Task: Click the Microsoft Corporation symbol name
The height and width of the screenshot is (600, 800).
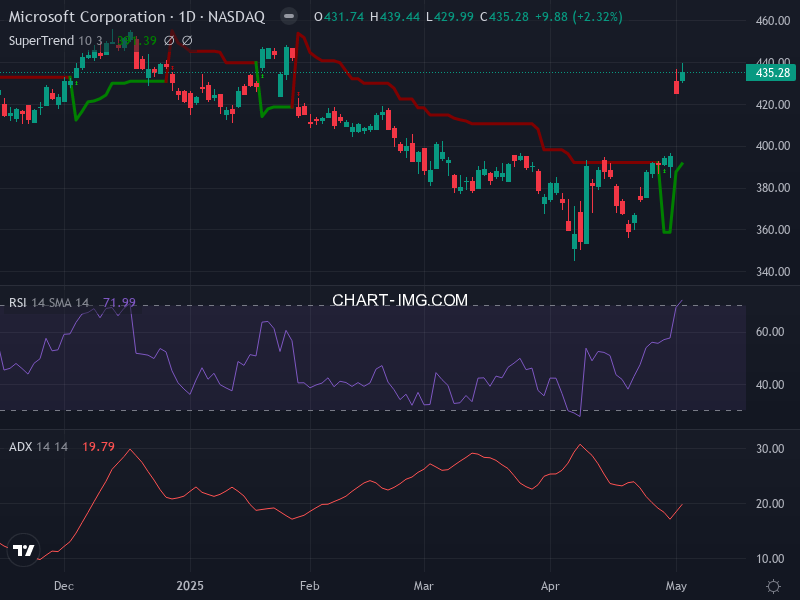Action: pos(87,17)
